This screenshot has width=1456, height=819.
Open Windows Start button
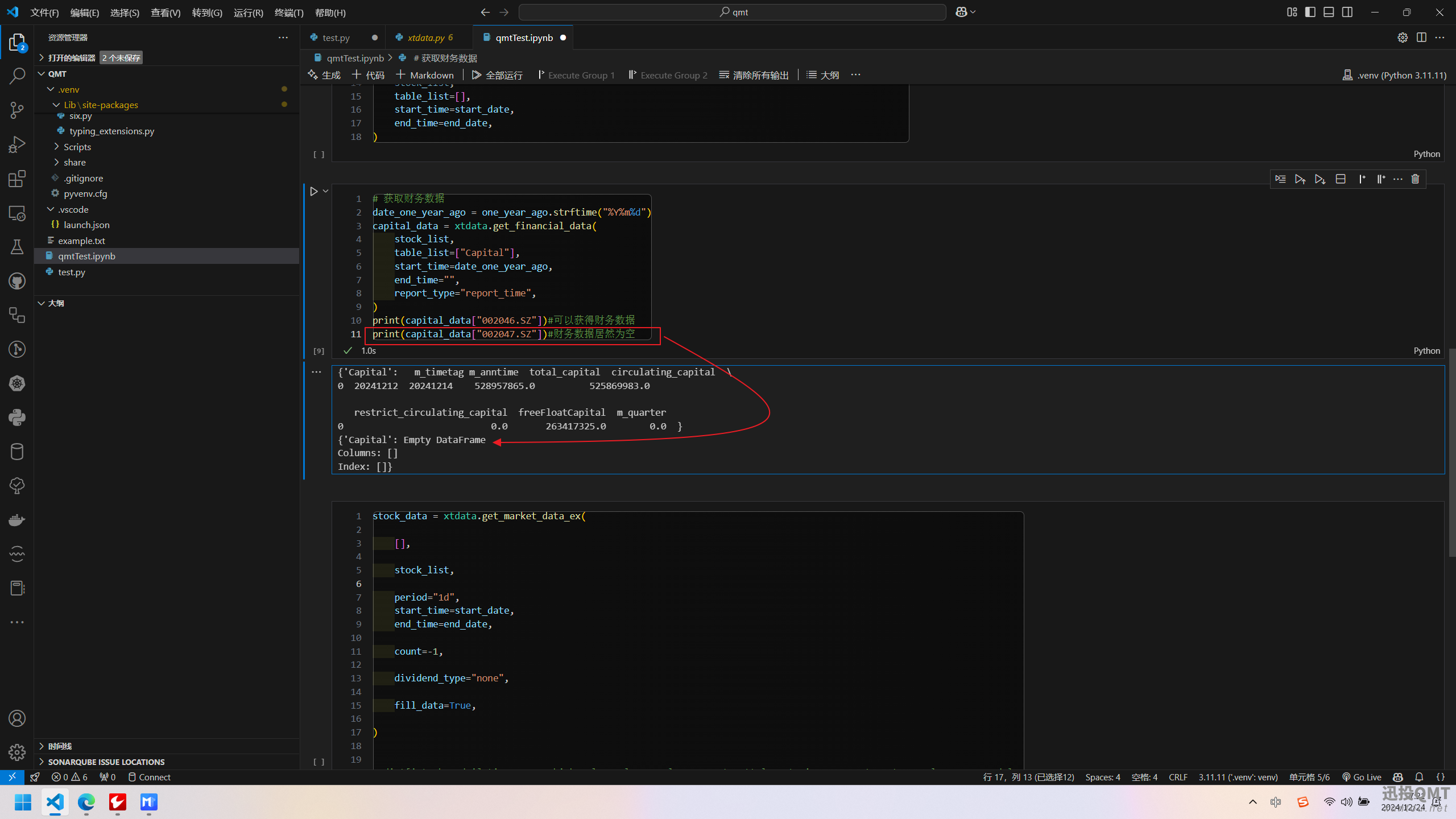[x=23, y=802]
